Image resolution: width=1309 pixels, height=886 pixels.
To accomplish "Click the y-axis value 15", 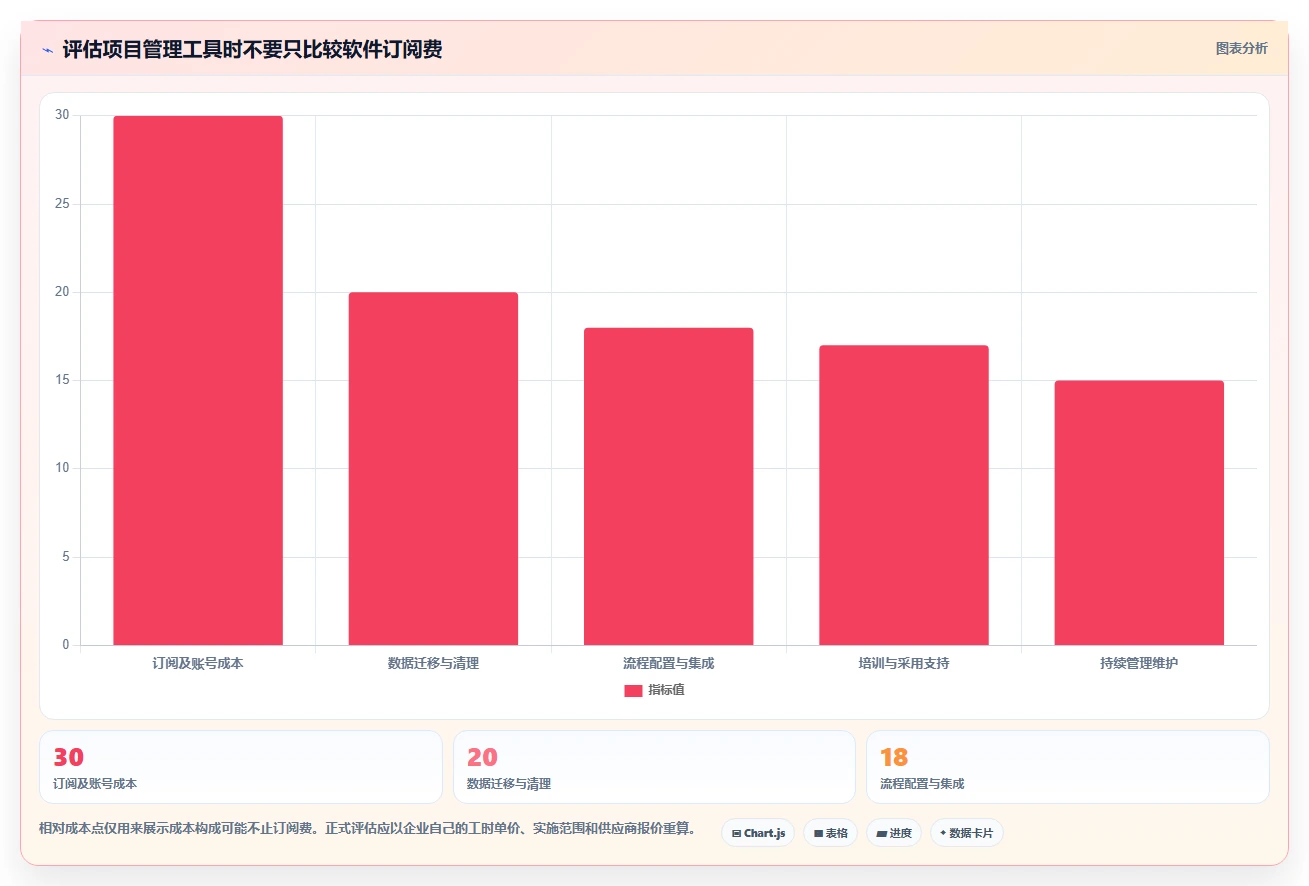I will click(x=63, y=381).
